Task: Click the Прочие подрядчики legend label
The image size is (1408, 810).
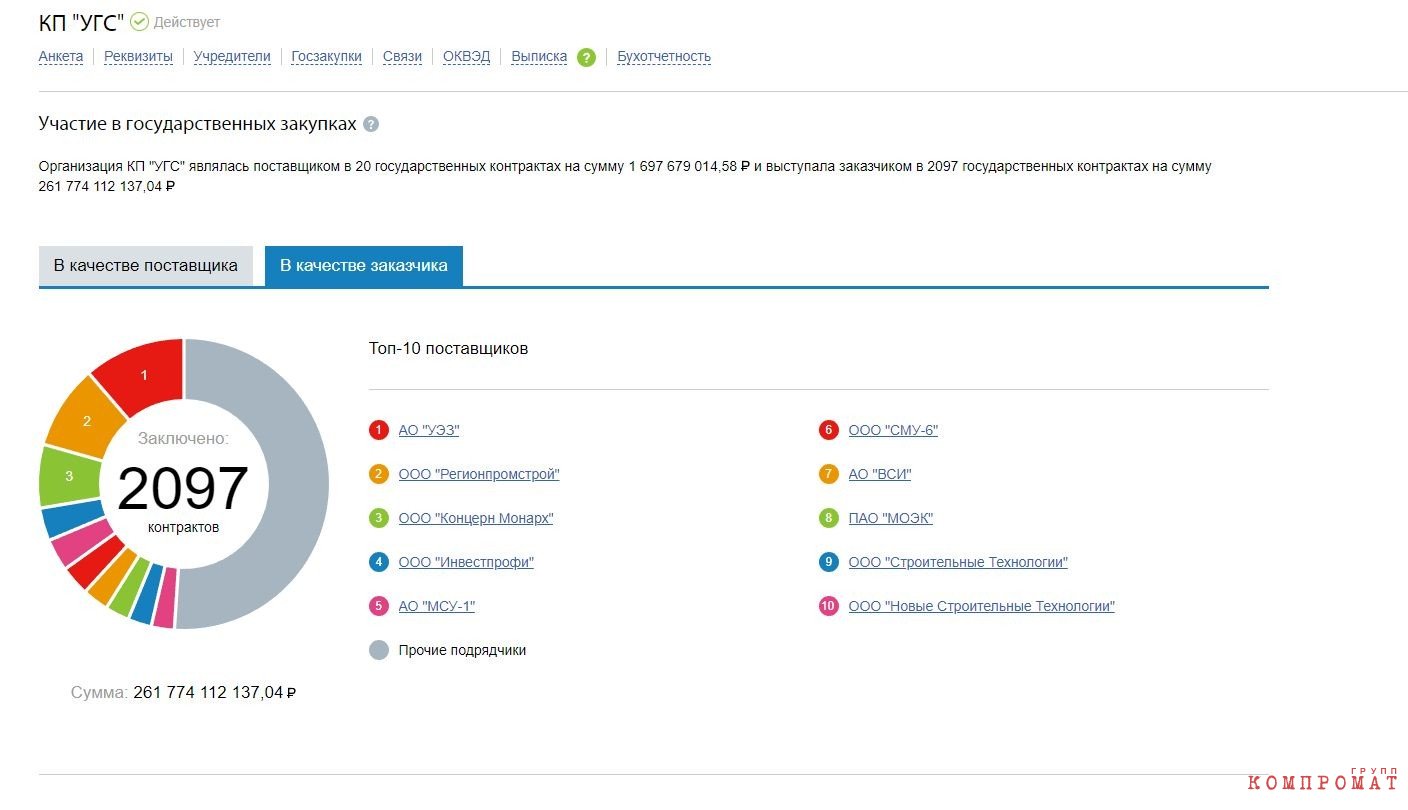Action: click(x=462, y=651)
